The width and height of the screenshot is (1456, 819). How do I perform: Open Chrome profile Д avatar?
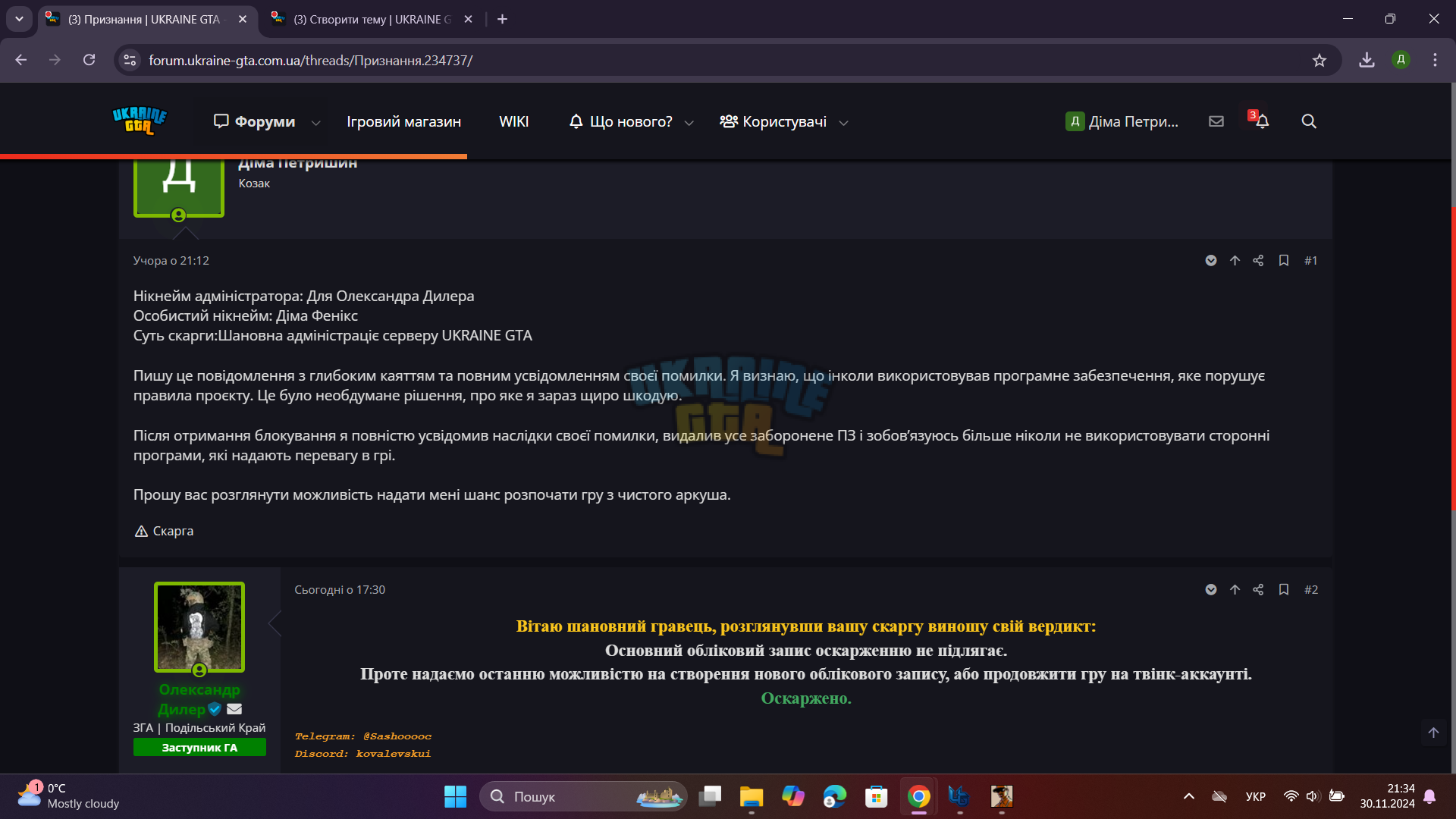click(x=1401, y=60)
